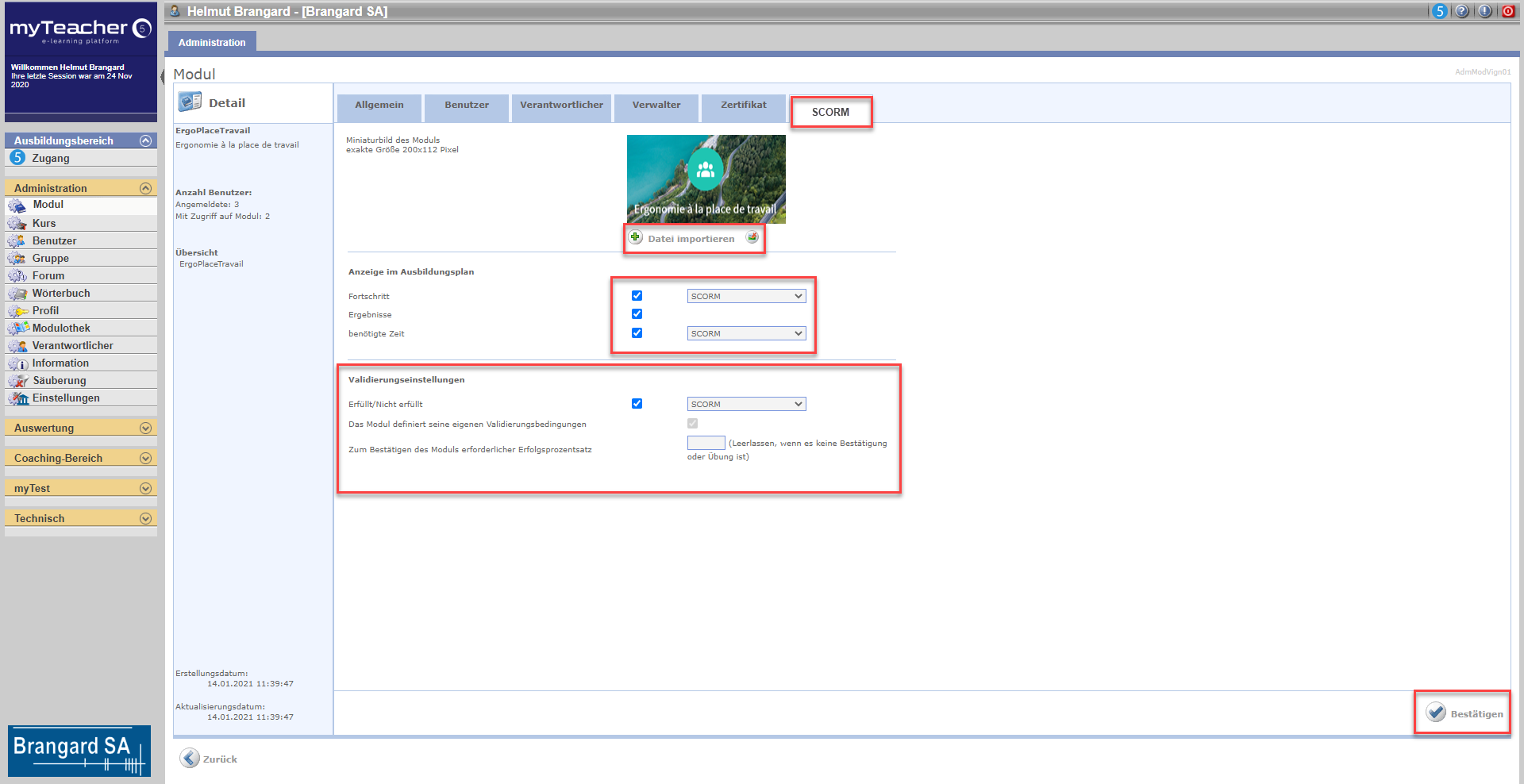This screenshot has width=1524, height=784.
Task: Click the help question mark icon
Action: (1462, 11)
